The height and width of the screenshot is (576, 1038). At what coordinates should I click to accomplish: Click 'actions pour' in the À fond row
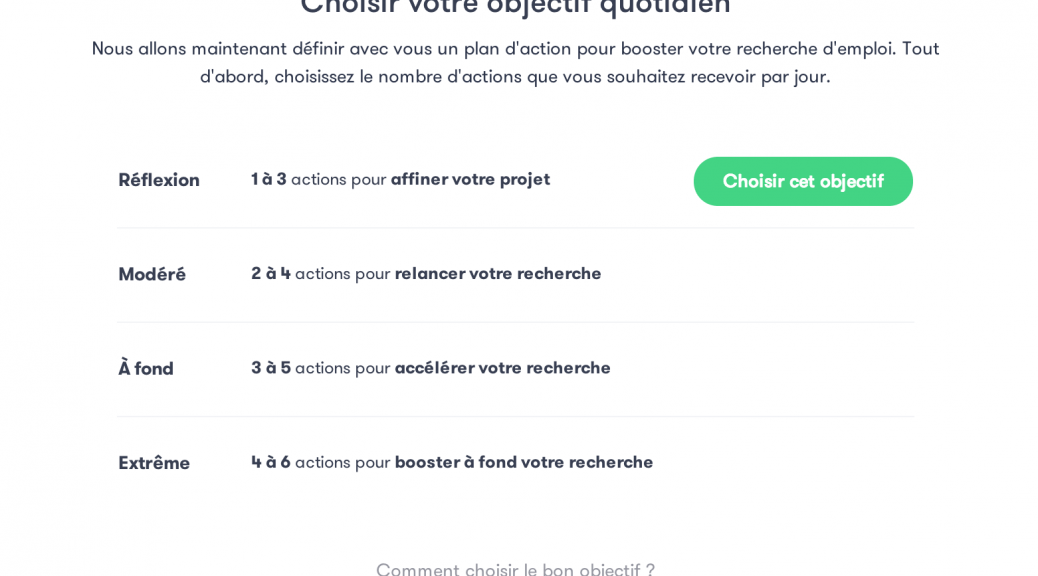point(342,367)
